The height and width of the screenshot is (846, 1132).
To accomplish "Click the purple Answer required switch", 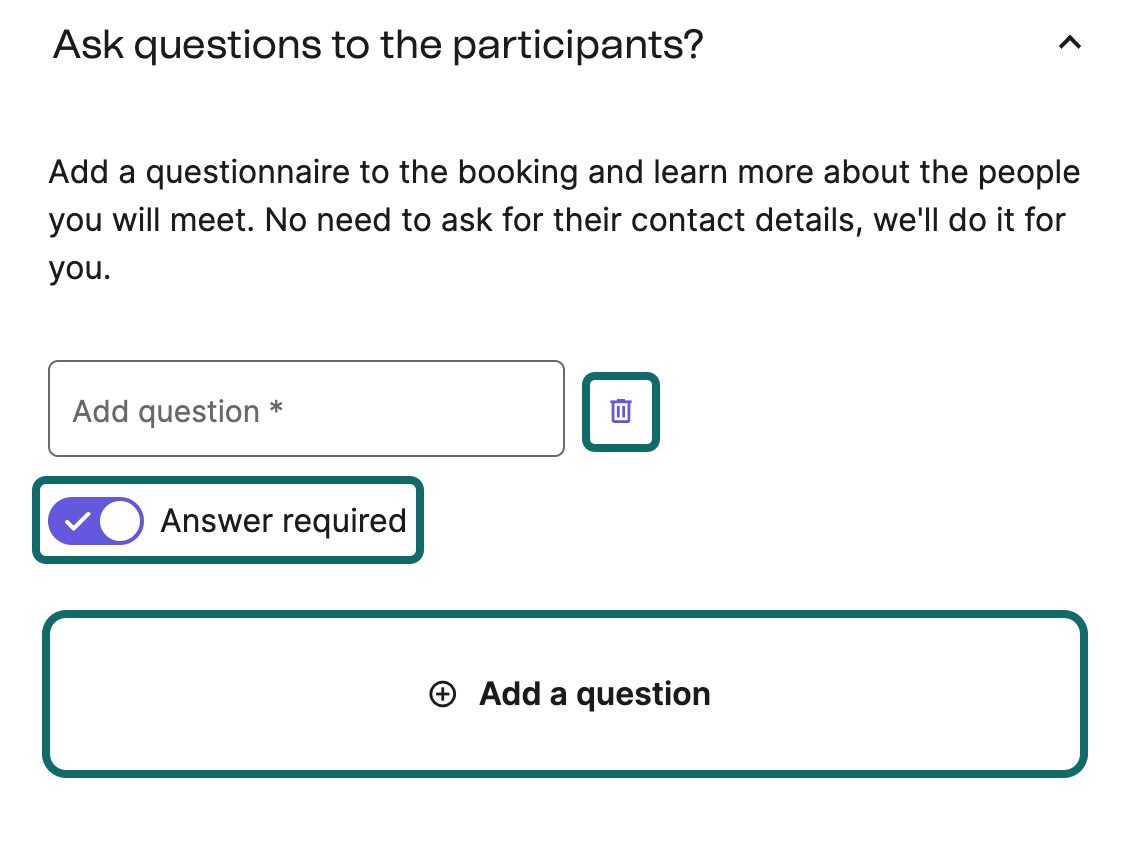I will point(96,520).
